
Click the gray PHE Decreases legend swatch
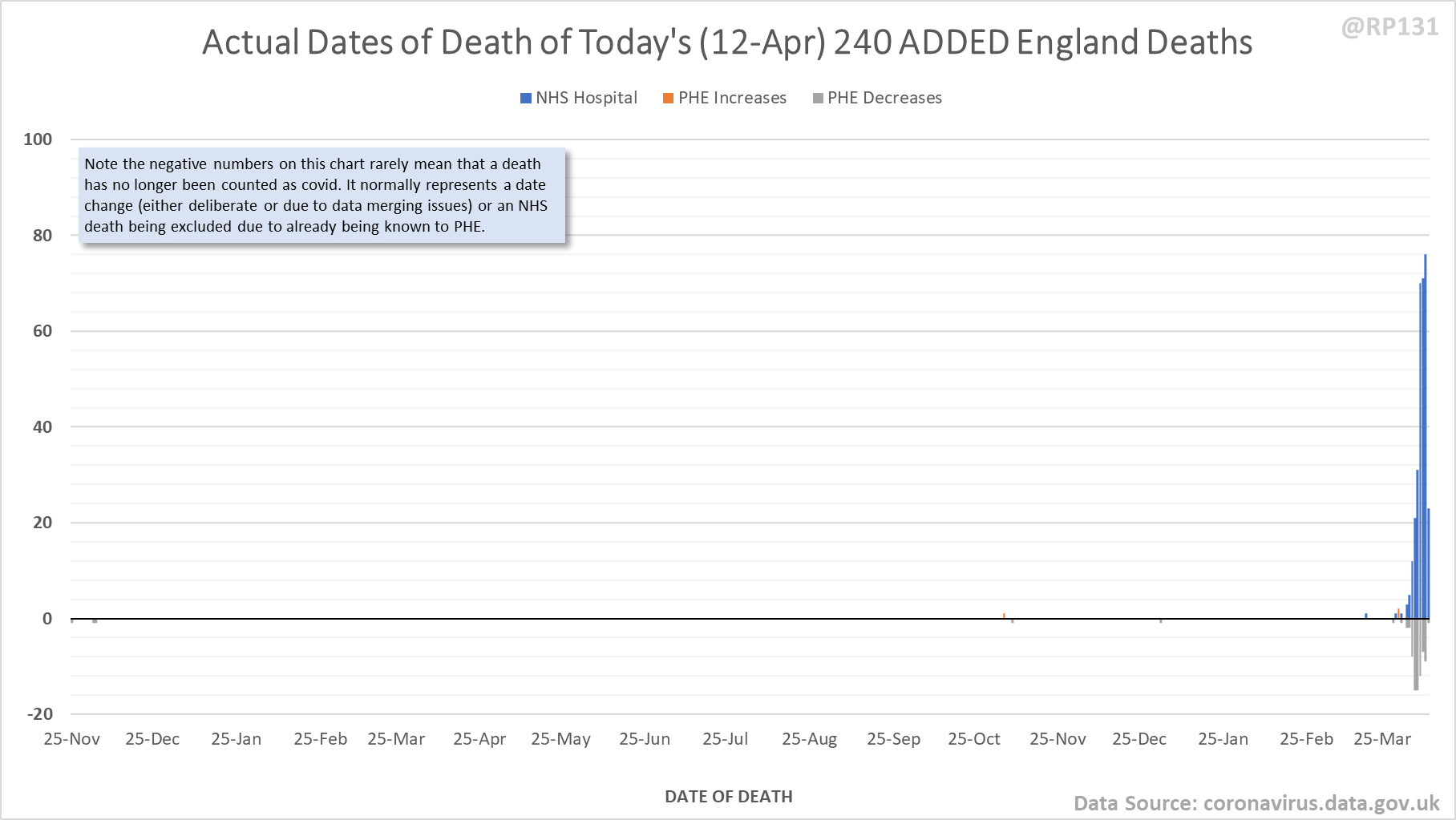pyautogui.click(x=818, y=99)
